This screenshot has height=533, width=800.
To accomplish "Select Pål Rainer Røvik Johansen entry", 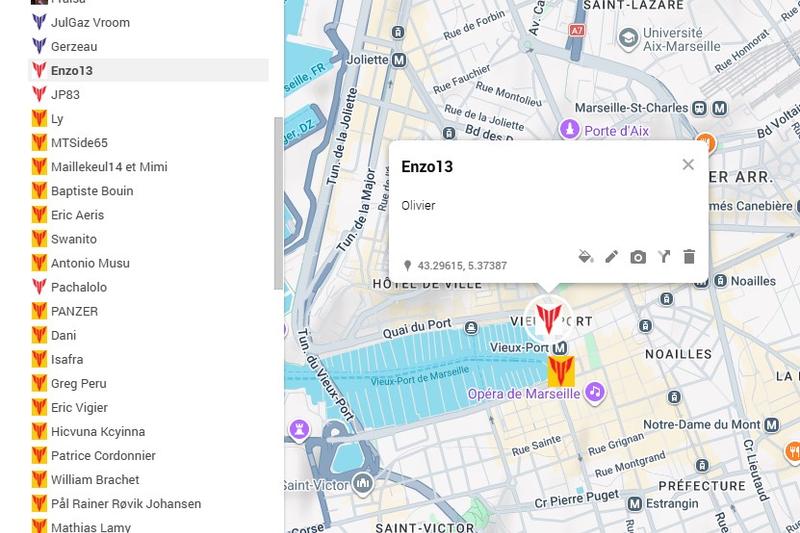I will 148,503.
